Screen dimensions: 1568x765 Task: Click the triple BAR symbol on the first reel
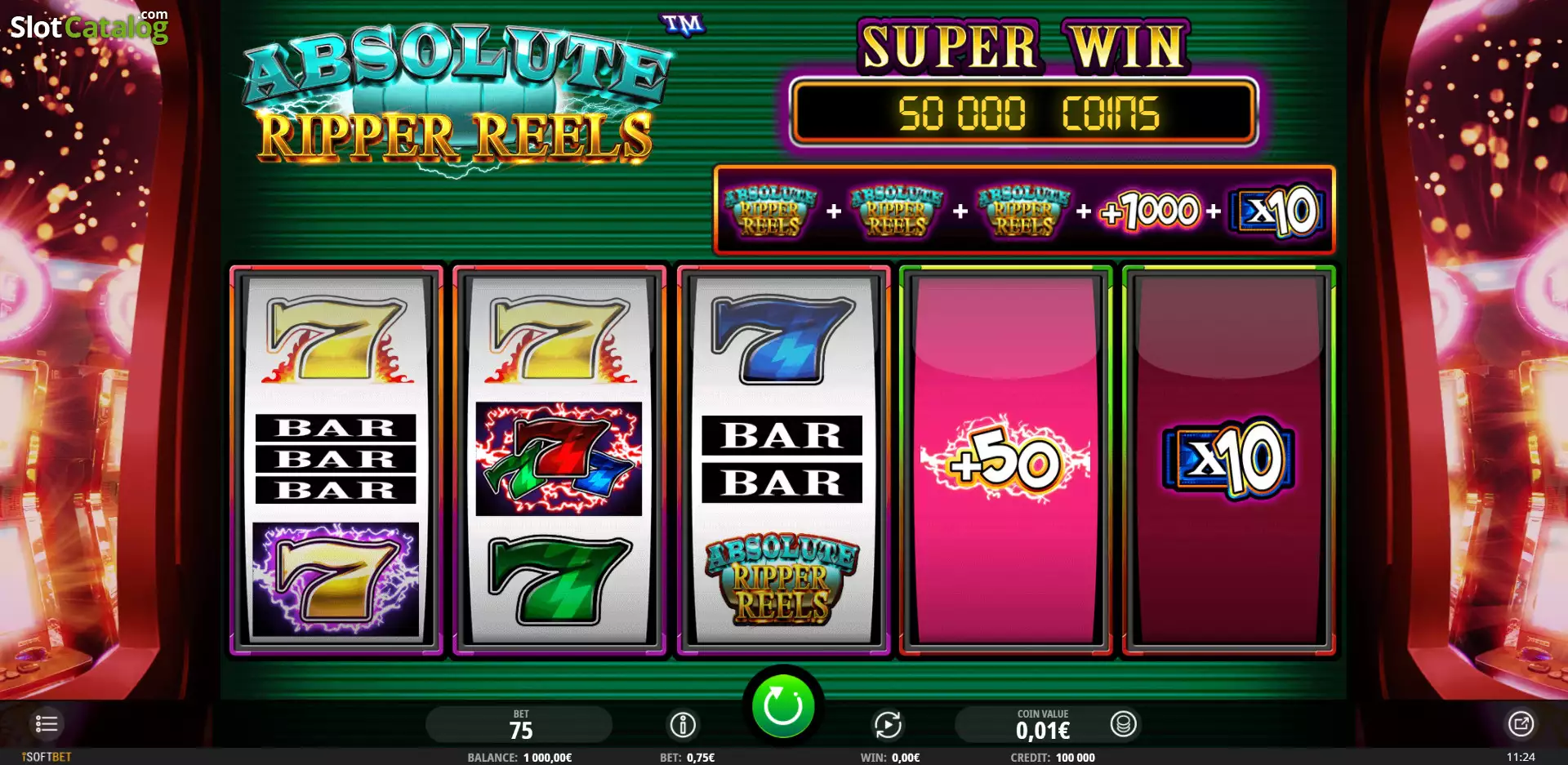(336, 459)
